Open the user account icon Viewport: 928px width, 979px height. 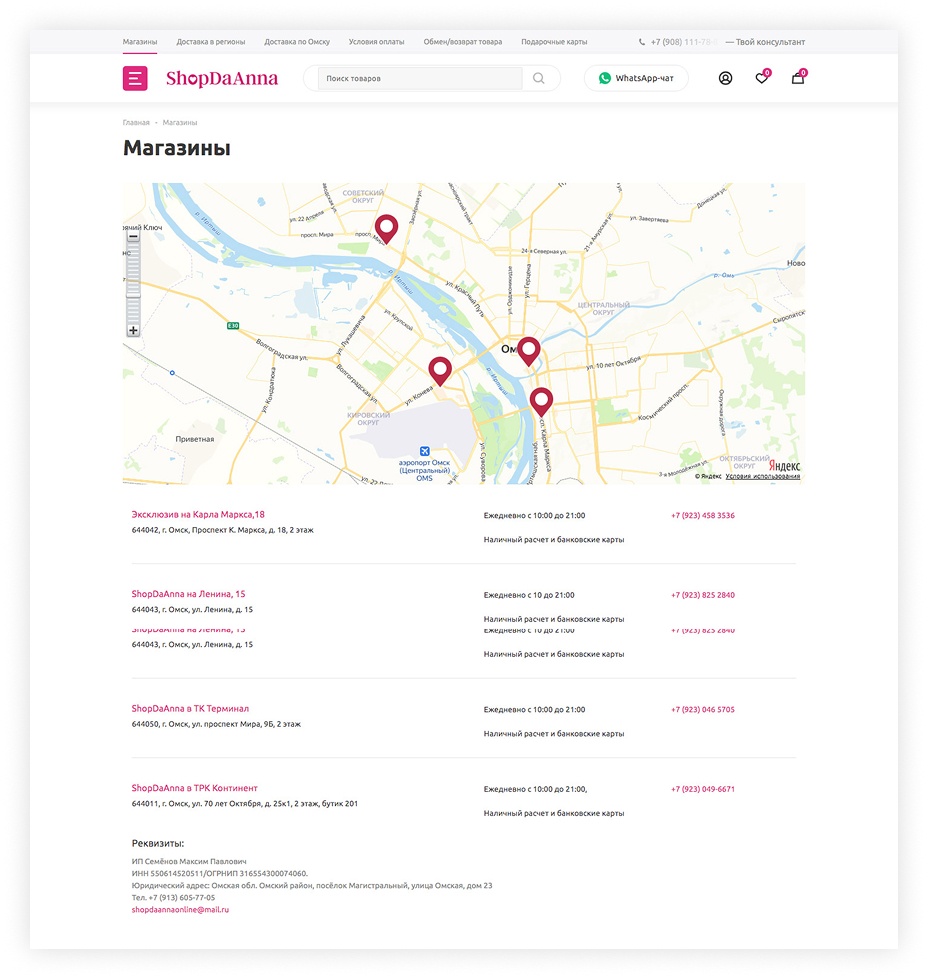tap(725, 78)
